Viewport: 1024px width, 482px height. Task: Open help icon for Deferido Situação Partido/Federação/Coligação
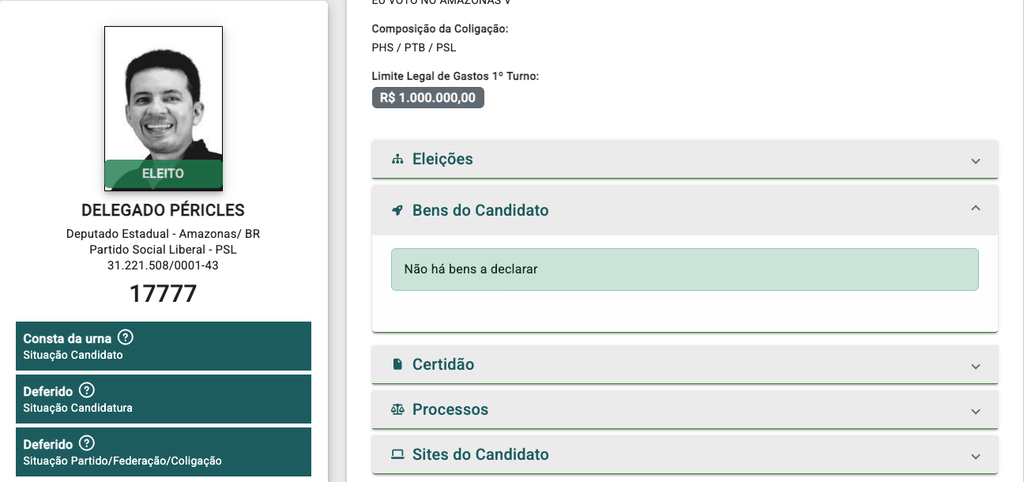[x=86, y=443]
